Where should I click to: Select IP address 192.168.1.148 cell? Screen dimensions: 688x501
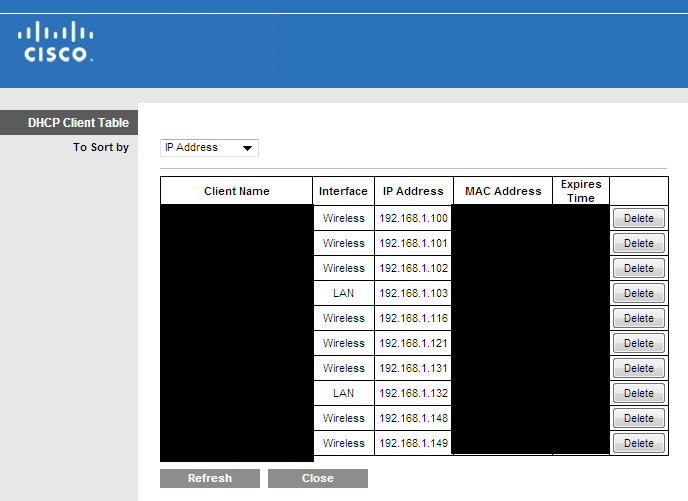(x=413, y=418)
